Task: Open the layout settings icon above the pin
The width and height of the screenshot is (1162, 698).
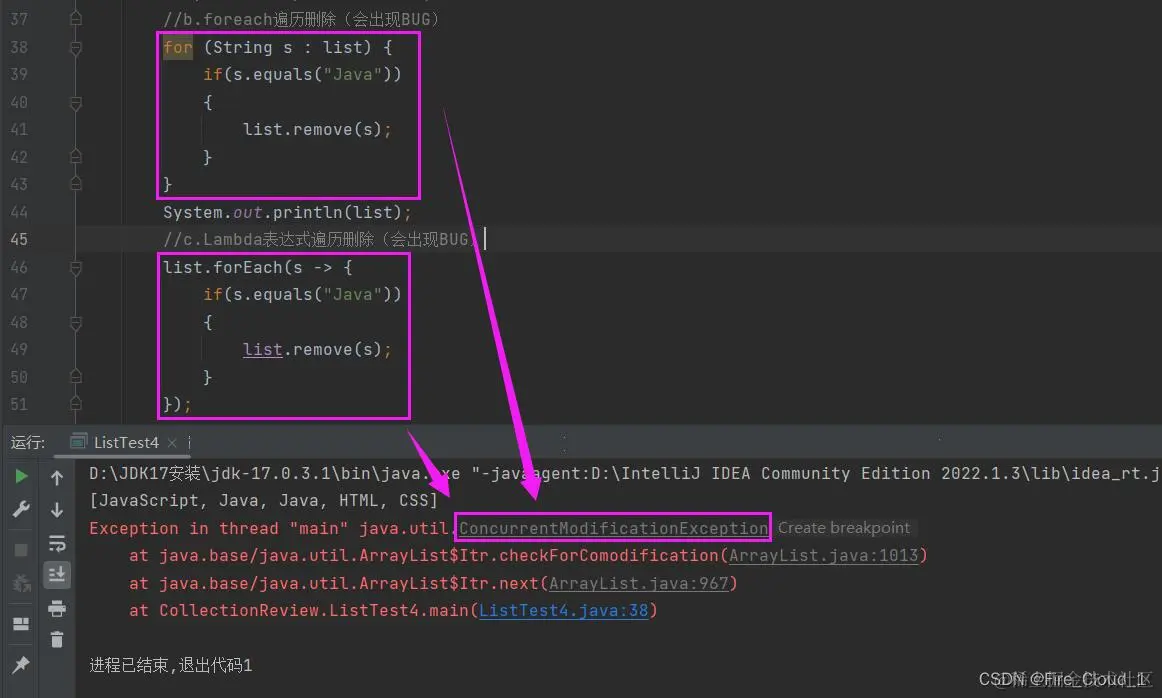Action: [20, 623]
